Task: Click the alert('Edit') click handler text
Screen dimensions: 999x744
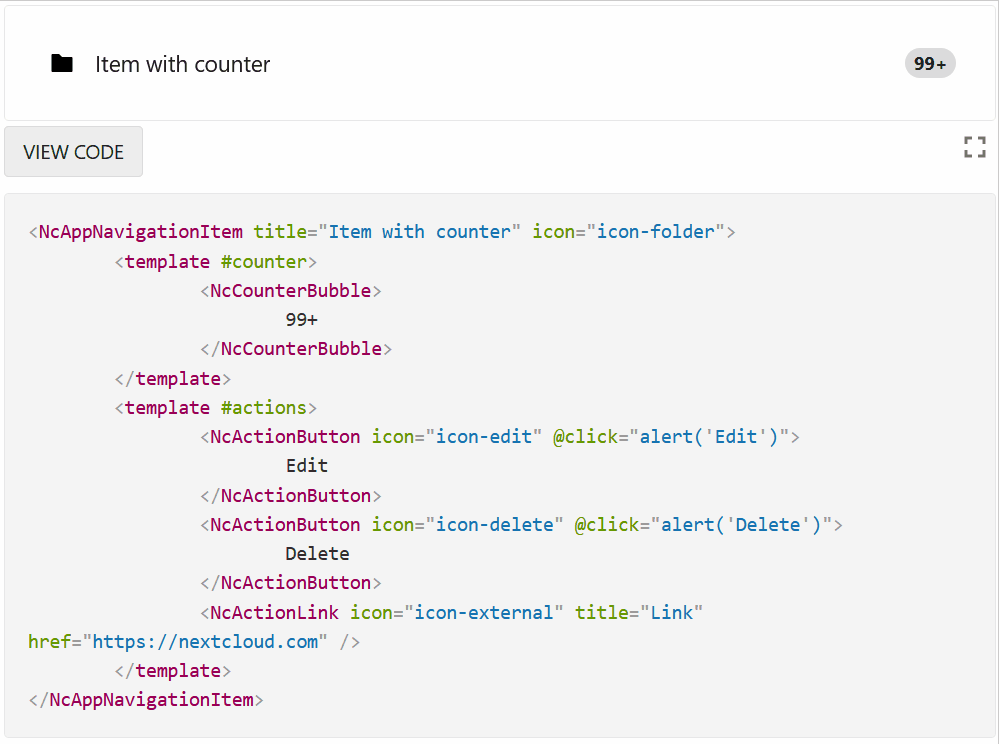Action: coord(707,437)
